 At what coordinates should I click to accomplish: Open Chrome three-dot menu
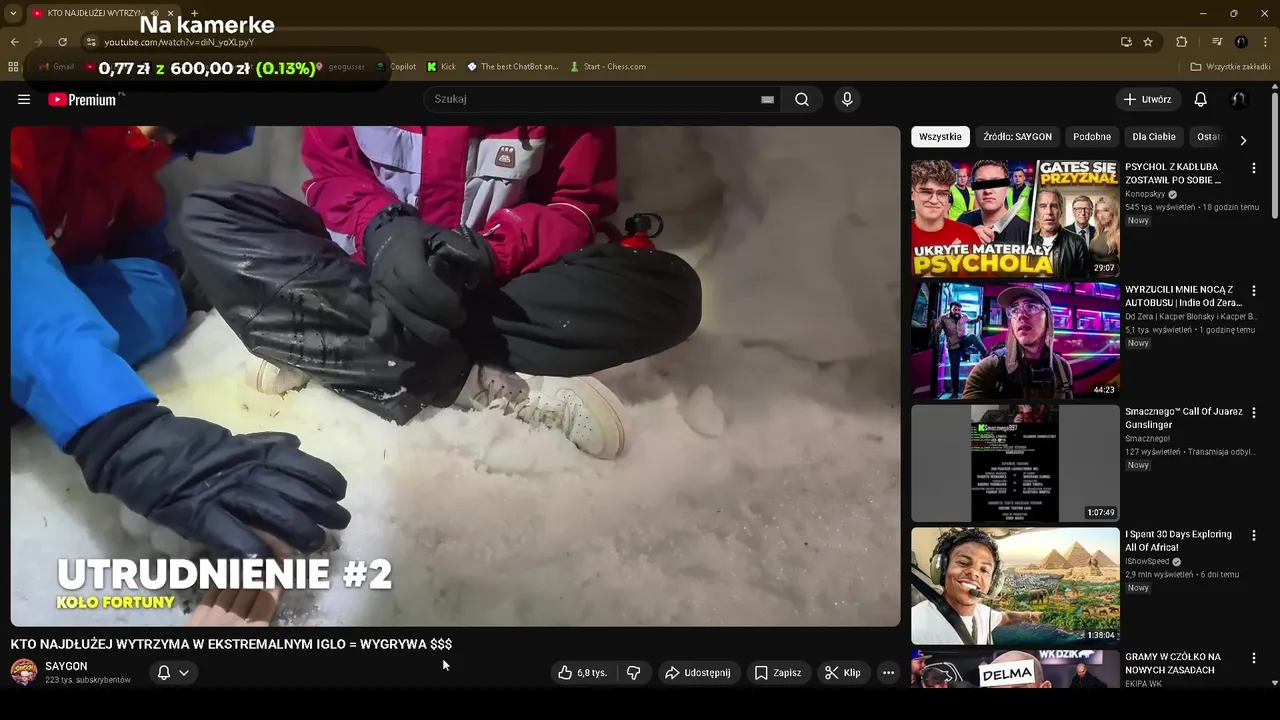pyautogui.click(x=1265, y=42)
